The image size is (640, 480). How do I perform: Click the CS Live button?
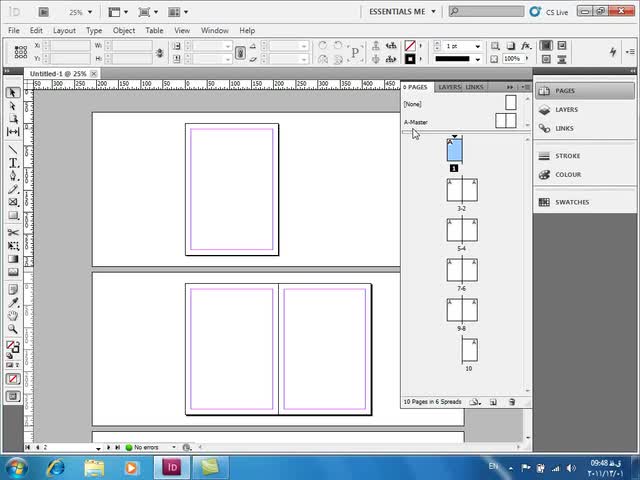click(x=549, y=12)
